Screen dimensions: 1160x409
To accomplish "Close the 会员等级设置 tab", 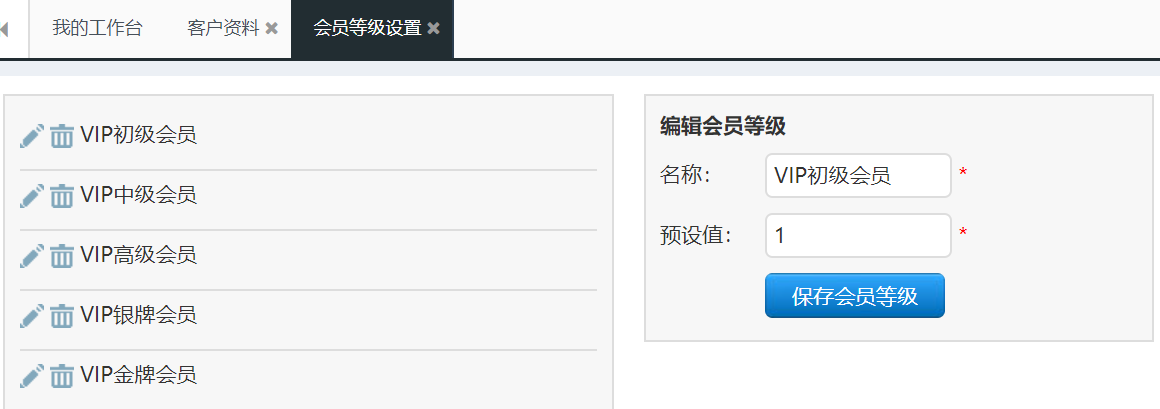I will pyautogui.click(x=434, y=29).
